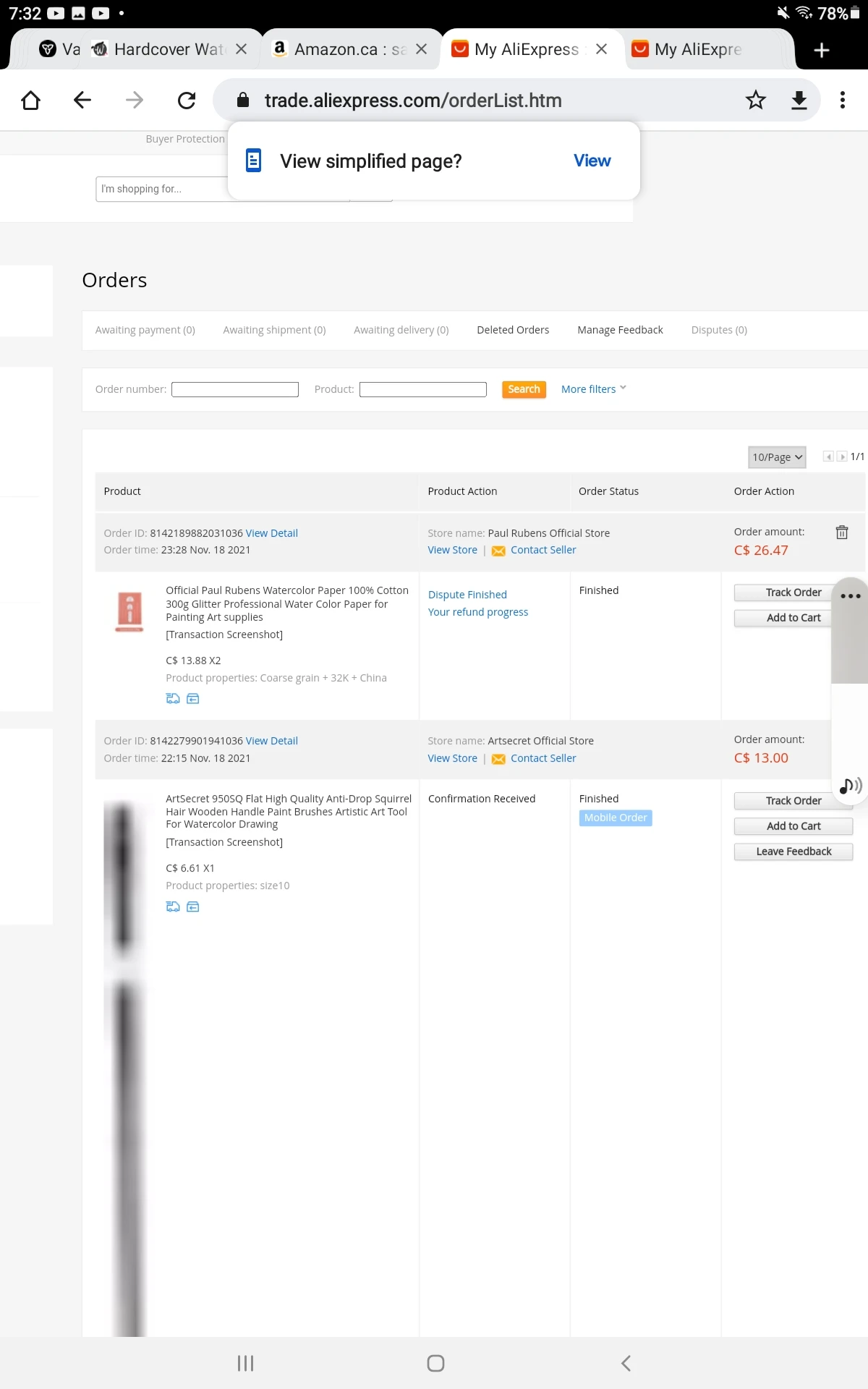Open a new browser tab

(x=821, y=50)
